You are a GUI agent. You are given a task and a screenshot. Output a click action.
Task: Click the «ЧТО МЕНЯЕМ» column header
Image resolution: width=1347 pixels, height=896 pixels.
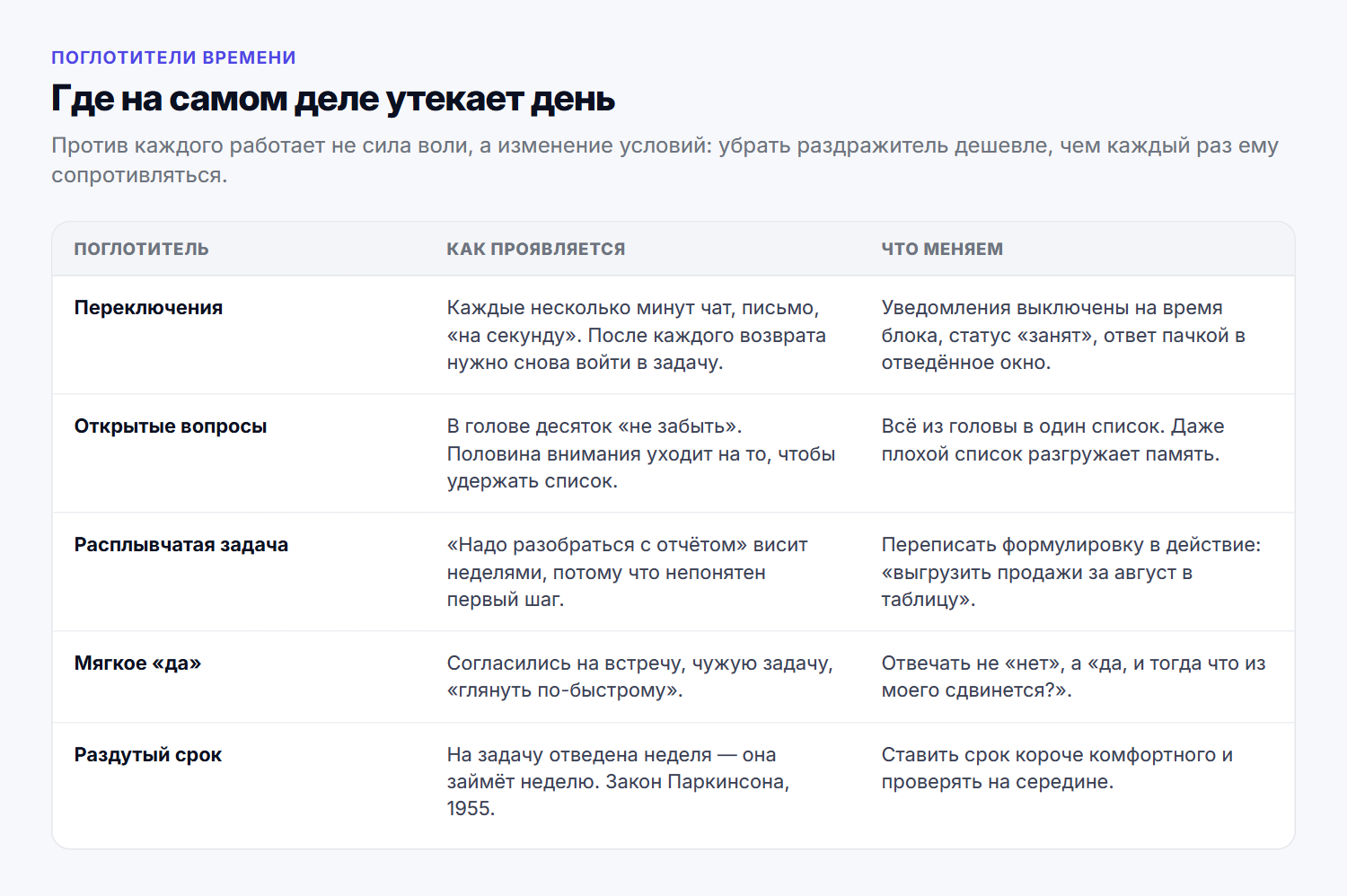coord(942,249)
